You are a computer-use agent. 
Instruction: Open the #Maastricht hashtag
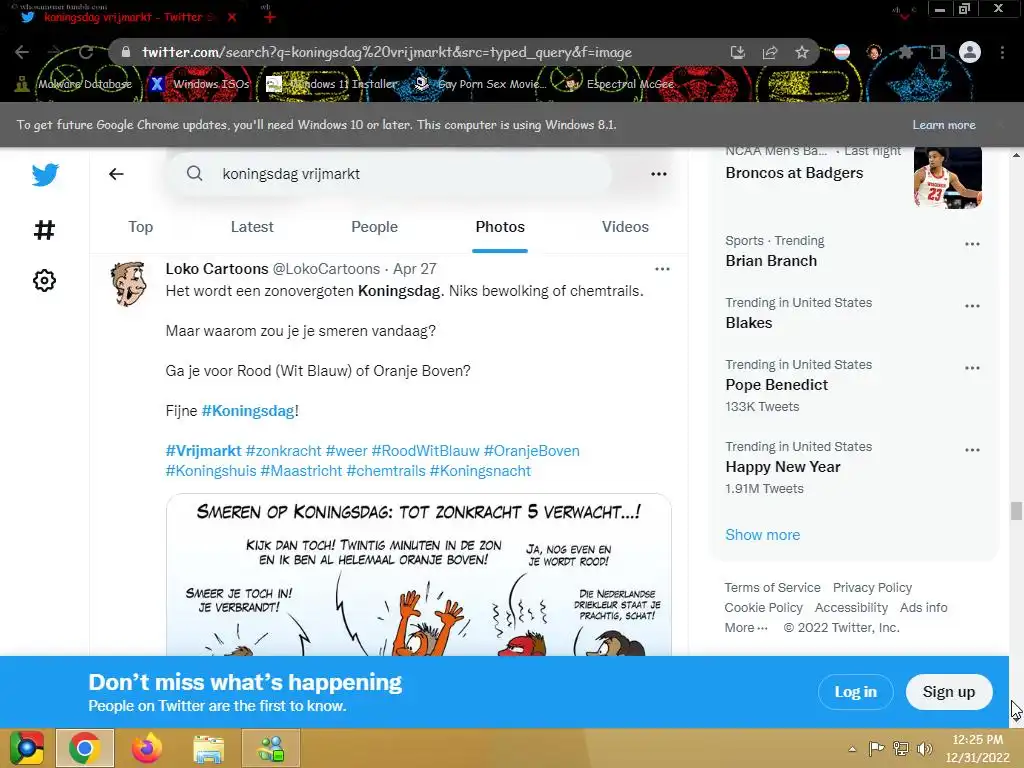point(301,471)
